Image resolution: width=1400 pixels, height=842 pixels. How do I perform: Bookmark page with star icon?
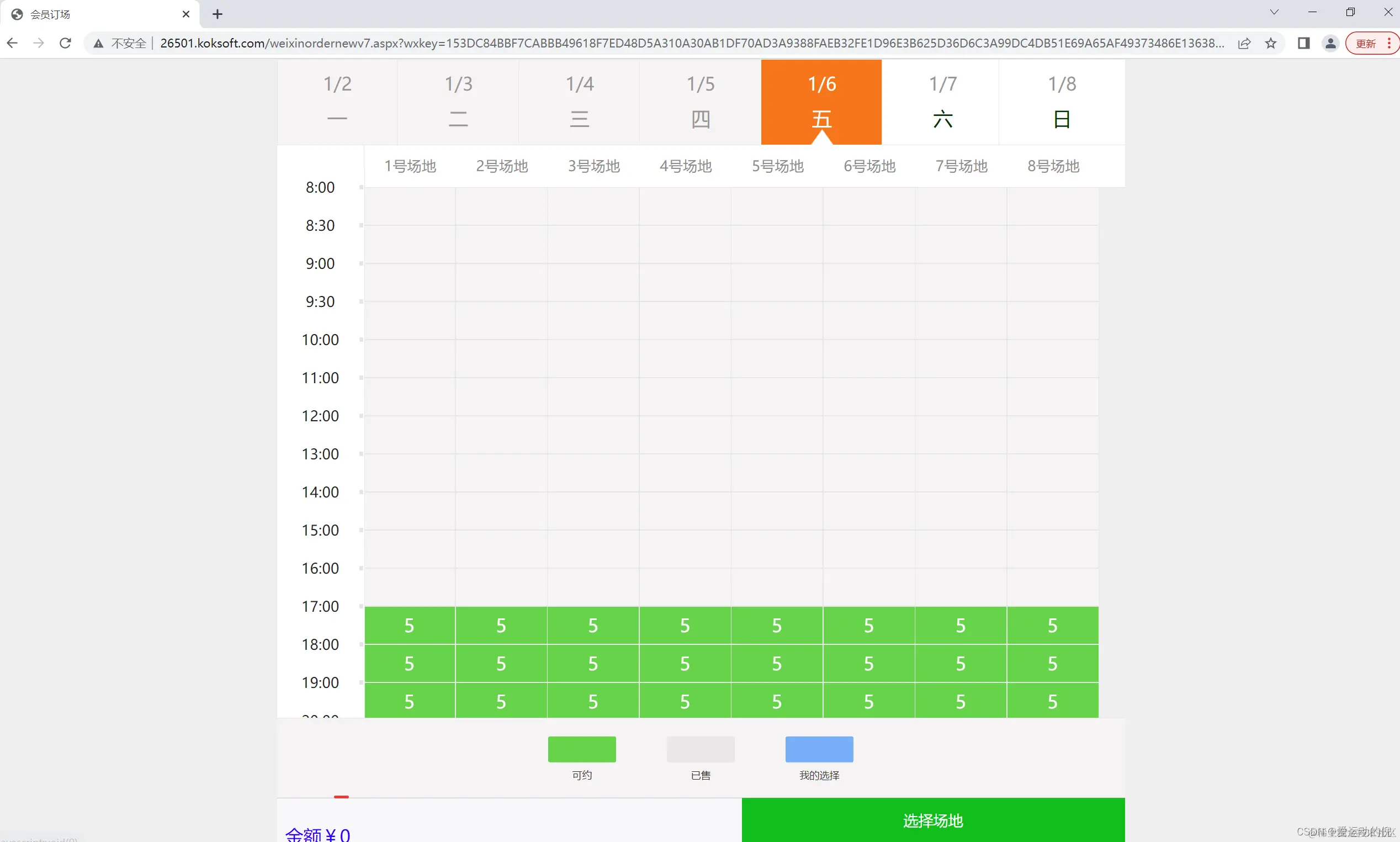pos(1271,43)
